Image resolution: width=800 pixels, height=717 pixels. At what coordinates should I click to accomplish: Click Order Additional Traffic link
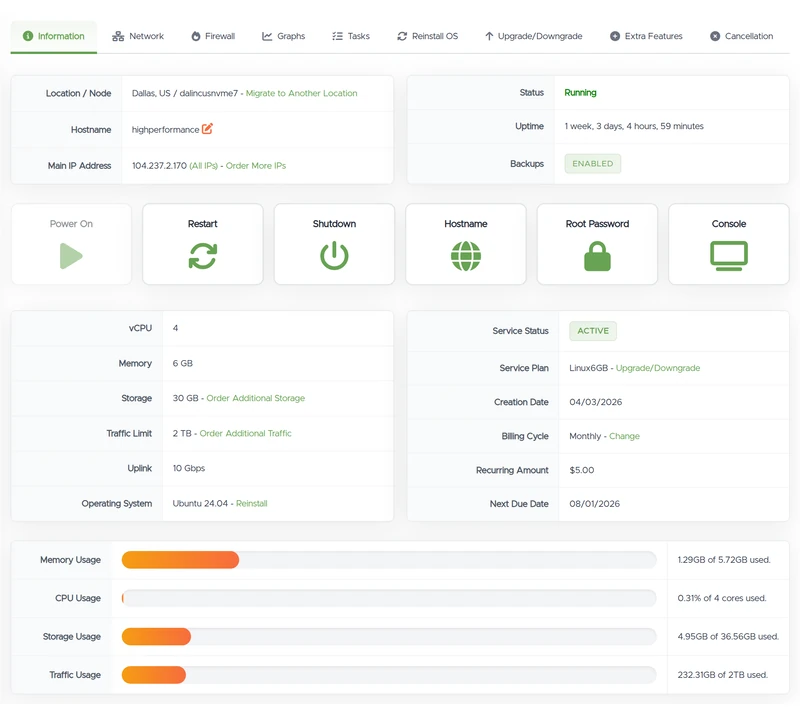pos(245,433)
